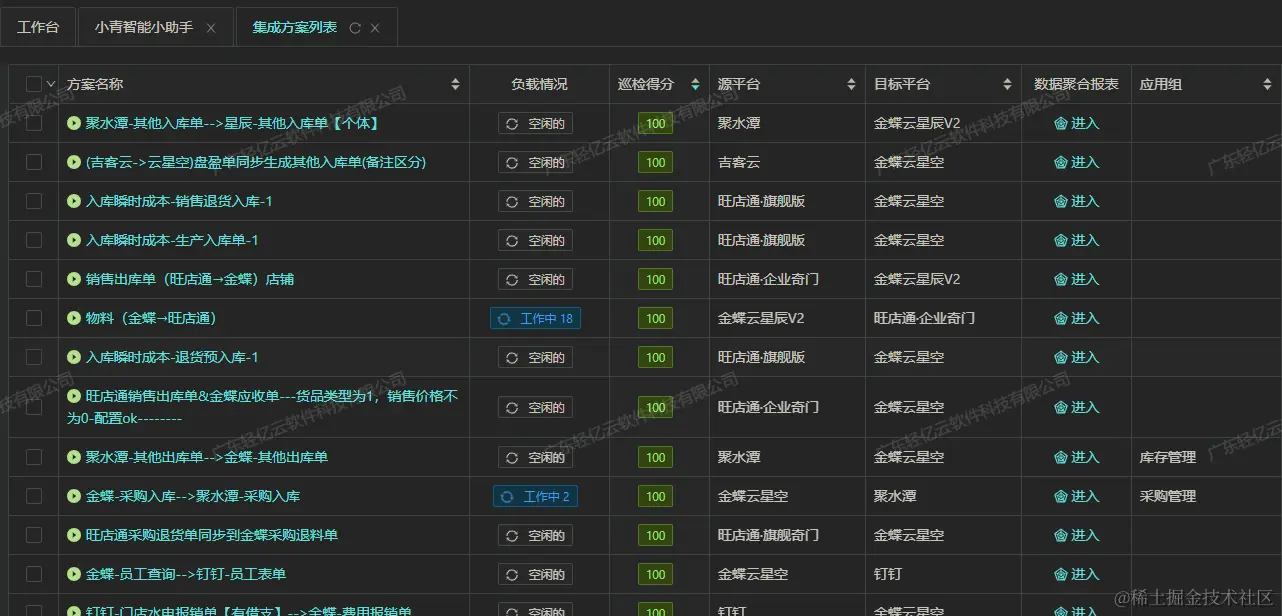This screenshot has height=616, width=1282.
Task: Click the 负载情况 column header
Action: (x=539, y=85)
